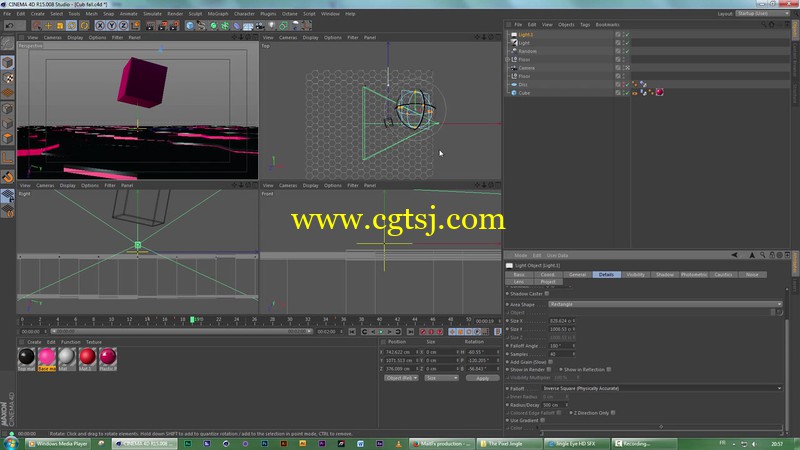Open the Simulate menu

point(152,14)
